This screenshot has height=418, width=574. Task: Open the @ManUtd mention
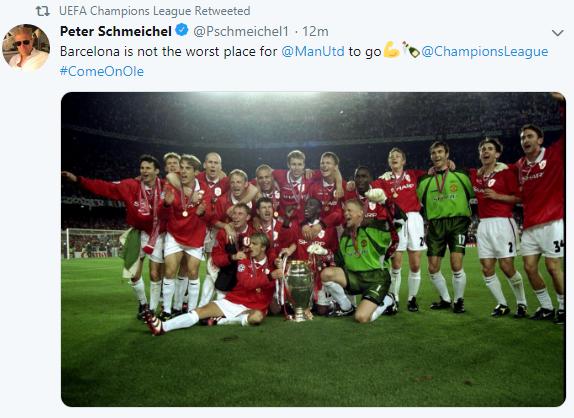click(313, 52)
